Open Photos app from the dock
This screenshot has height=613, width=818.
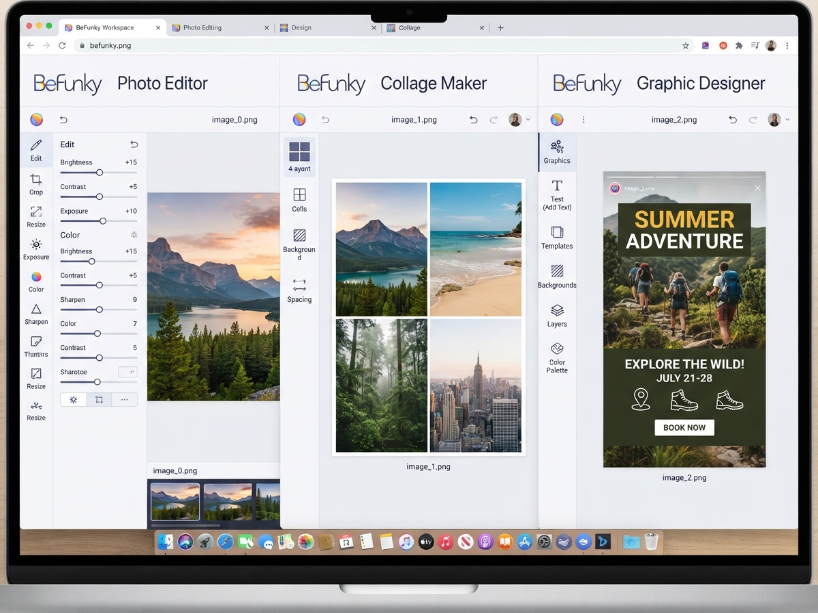306,542
